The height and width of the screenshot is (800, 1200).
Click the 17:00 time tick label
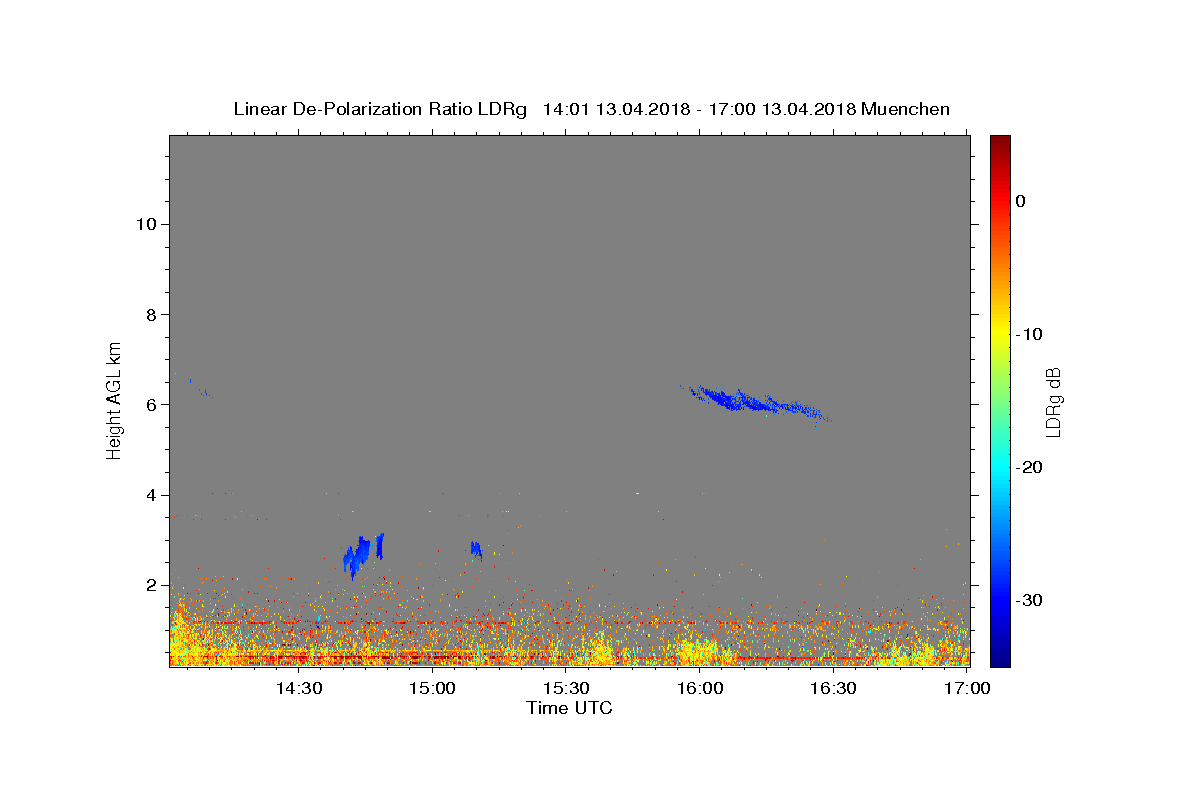[967, 688]
